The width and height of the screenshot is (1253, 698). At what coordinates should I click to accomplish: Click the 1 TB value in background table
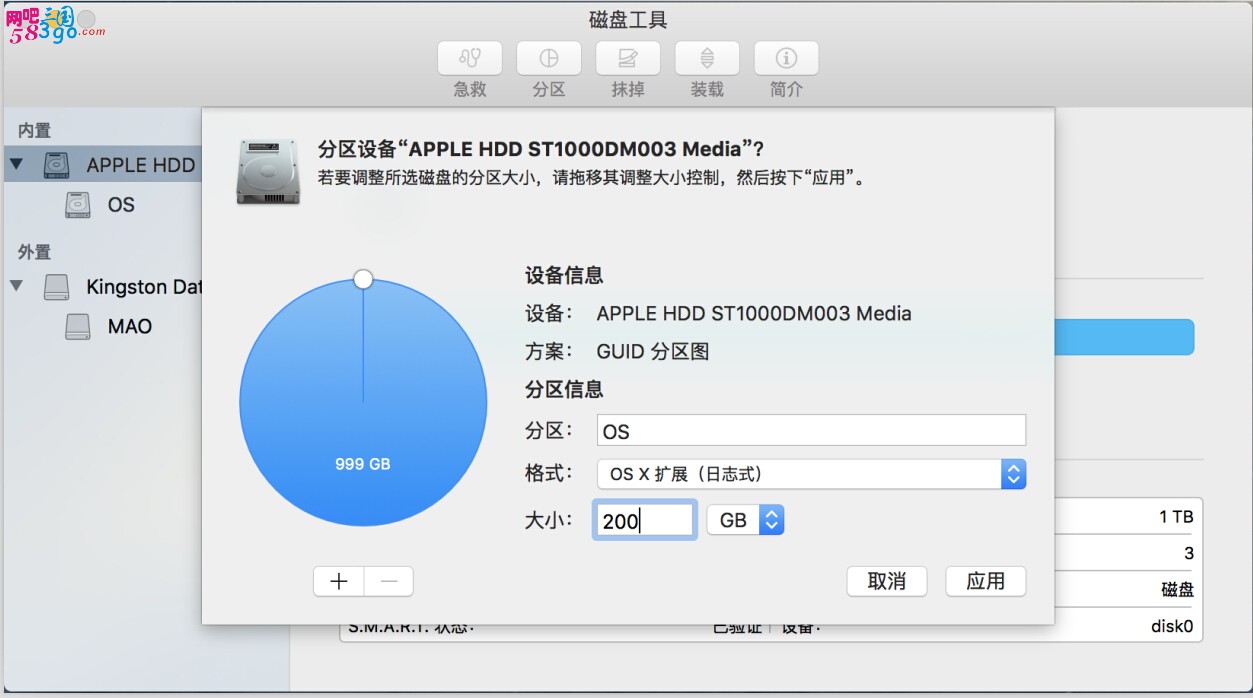[1176, 517]
